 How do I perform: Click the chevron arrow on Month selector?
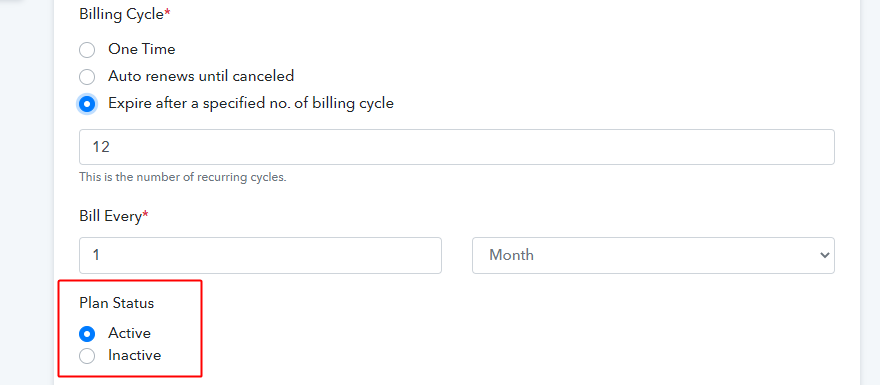pos(824,255)
